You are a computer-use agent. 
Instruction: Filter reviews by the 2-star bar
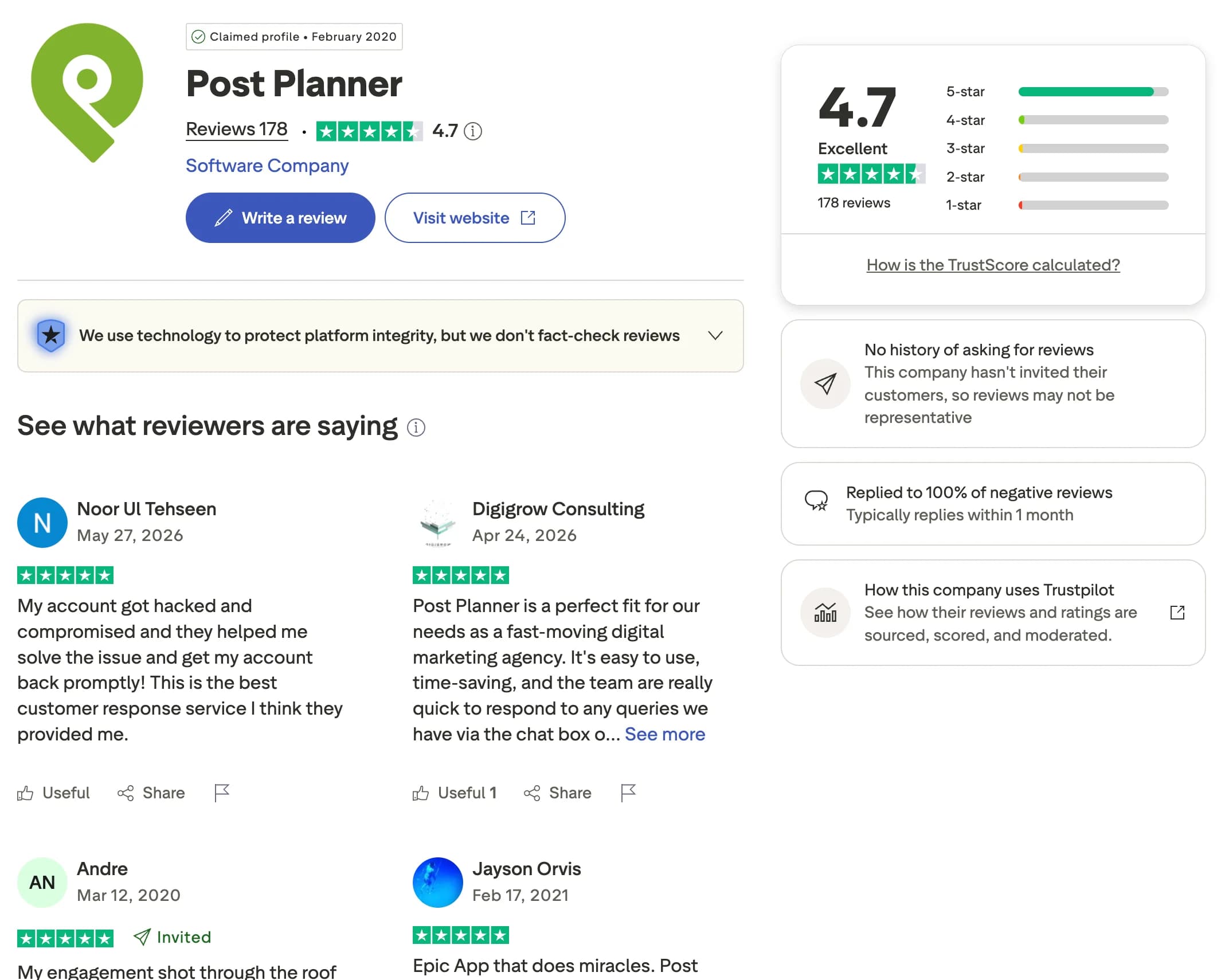point(1093,177)
